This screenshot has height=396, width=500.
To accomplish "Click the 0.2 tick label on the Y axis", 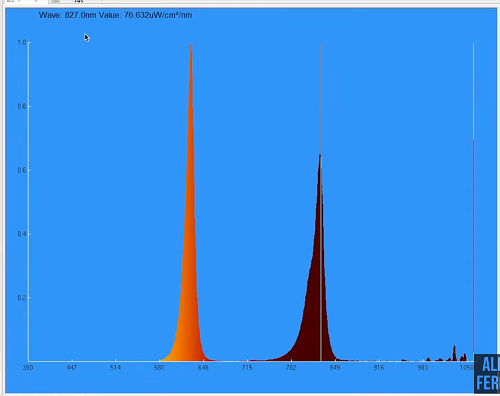I will click(x=22, y=297).
